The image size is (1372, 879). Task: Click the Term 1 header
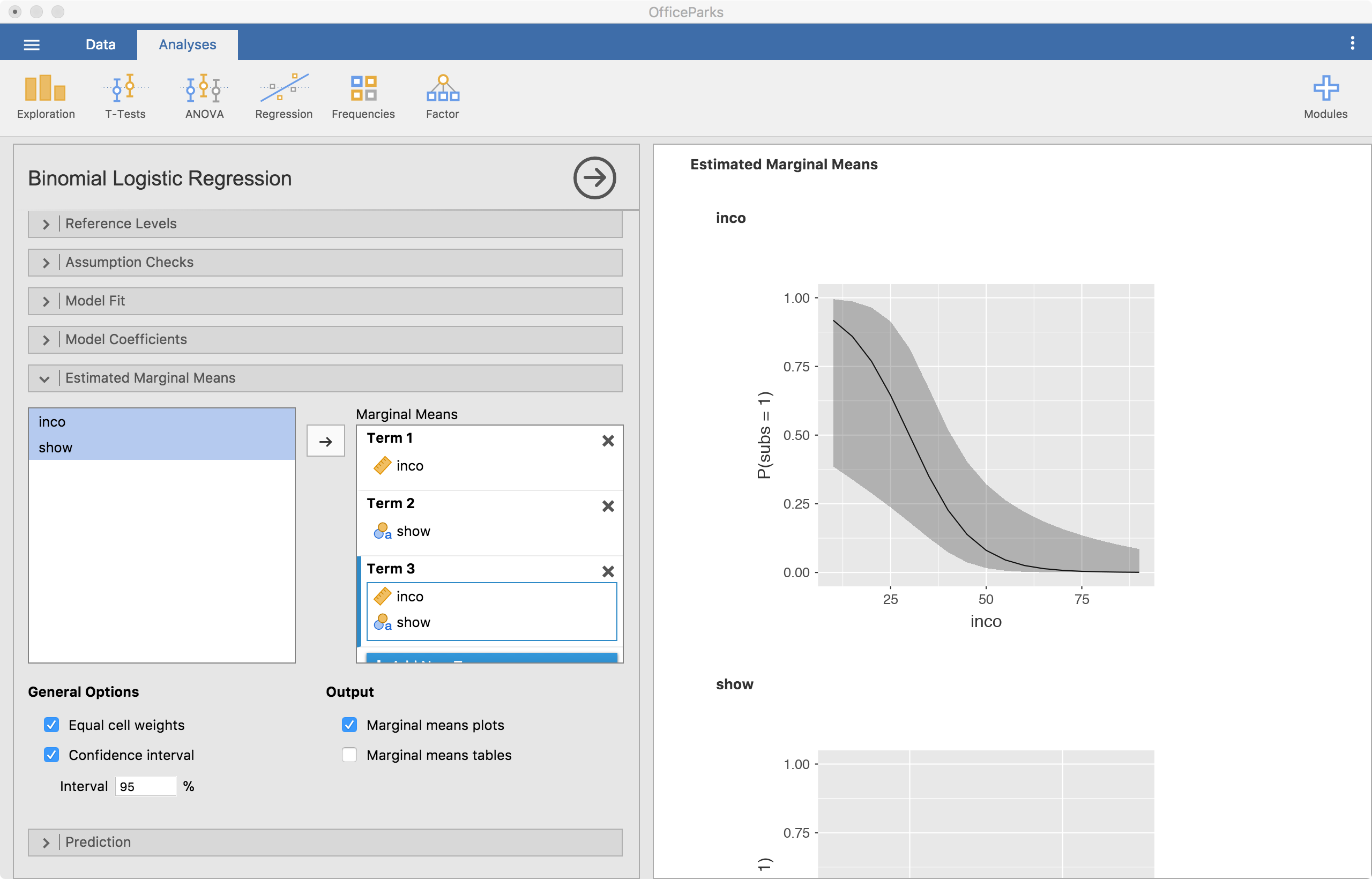tap(390, 438)
